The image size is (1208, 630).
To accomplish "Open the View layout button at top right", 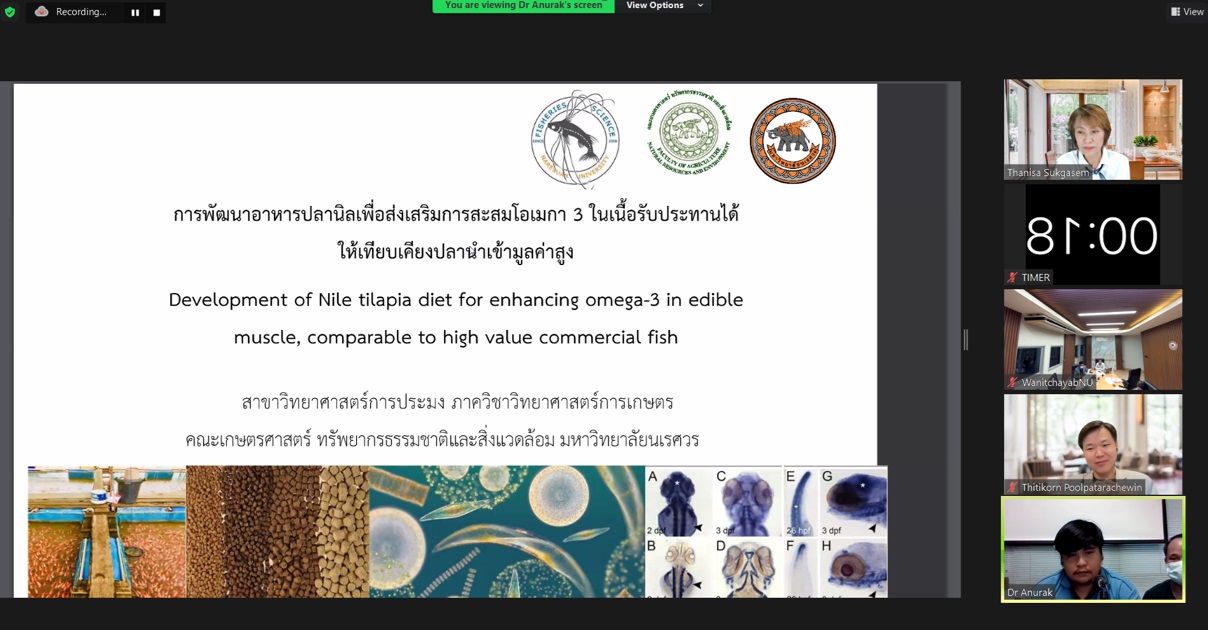I will coord(1187,12).
